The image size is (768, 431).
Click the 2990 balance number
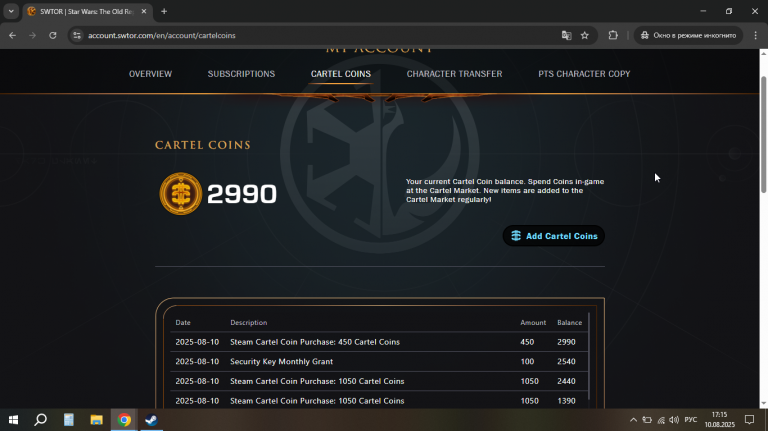point(242,194)
